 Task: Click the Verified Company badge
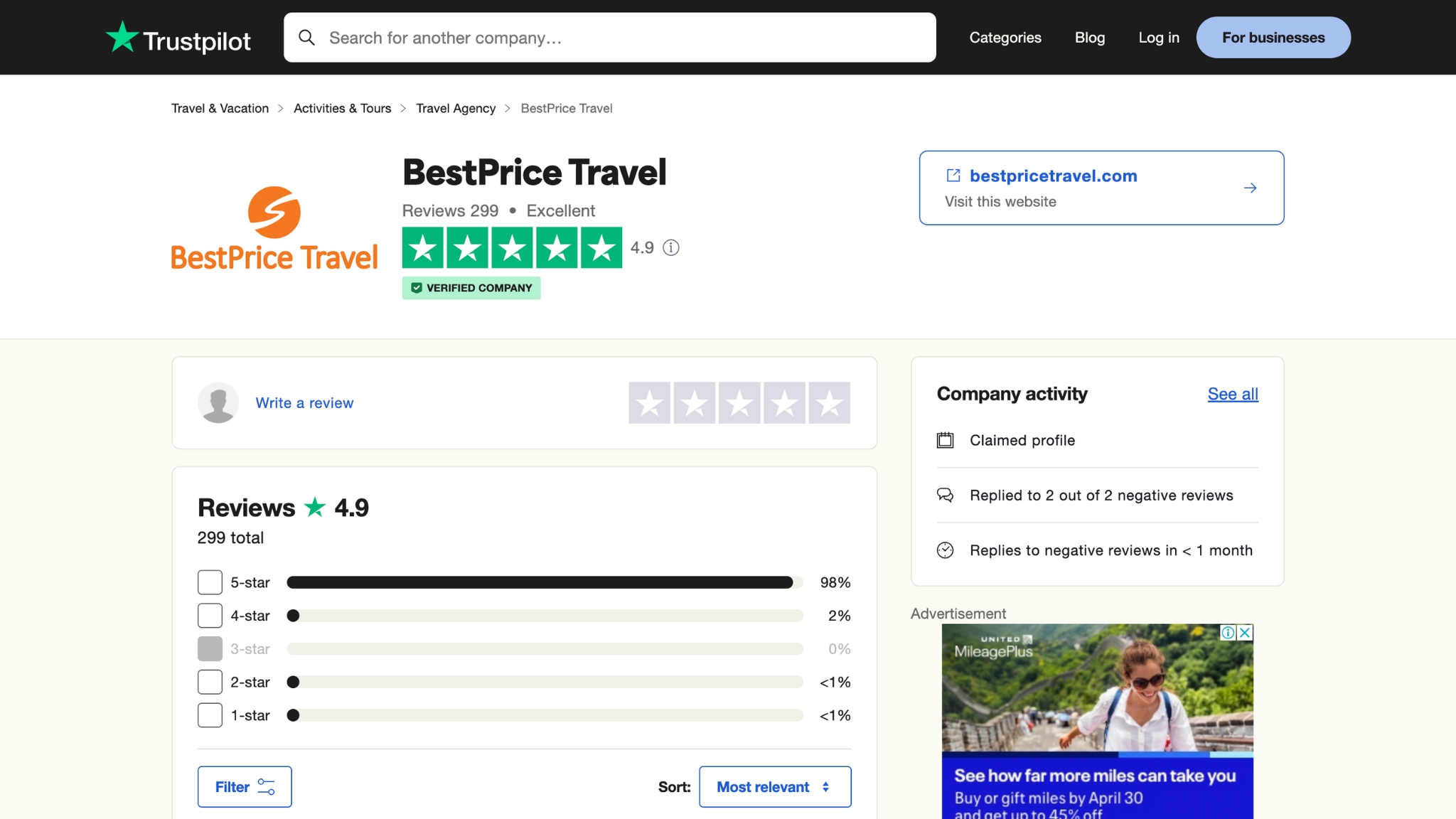pos(471,288)
